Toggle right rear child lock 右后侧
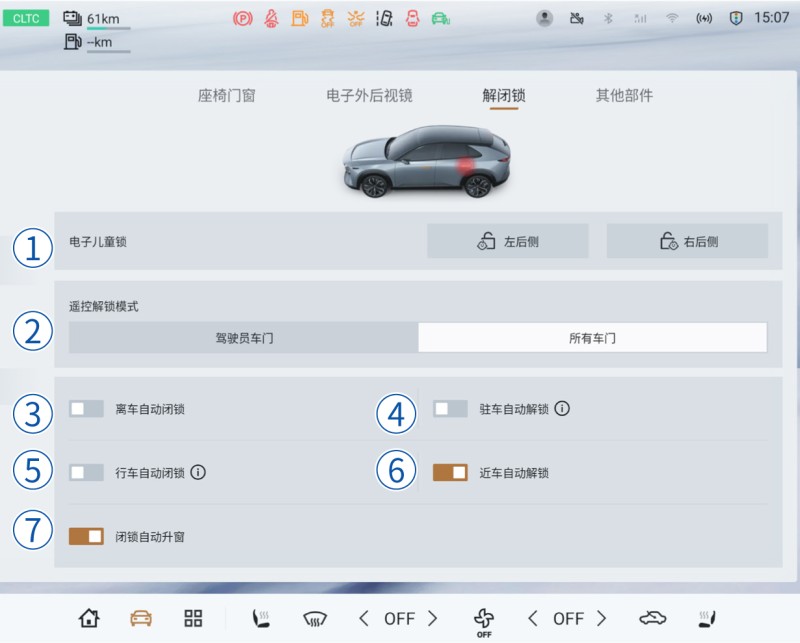This screenshot has height=643, width=800. pyautogui.click(x=687, y=241)
